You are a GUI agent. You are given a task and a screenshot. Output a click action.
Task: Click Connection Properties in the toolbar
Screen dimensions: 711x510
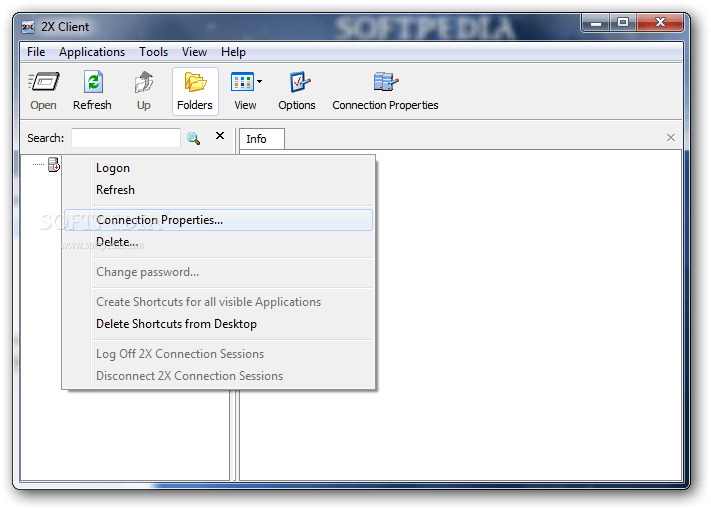385,91
